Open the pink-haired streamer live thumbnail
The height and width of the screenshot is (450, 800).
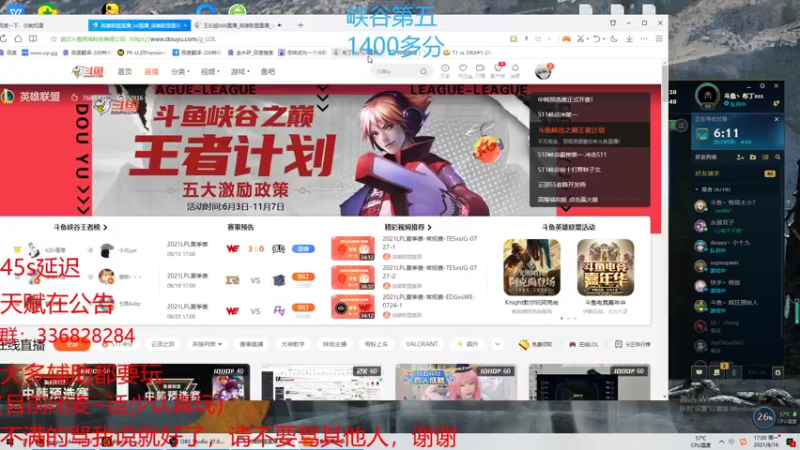pos(456,383)
